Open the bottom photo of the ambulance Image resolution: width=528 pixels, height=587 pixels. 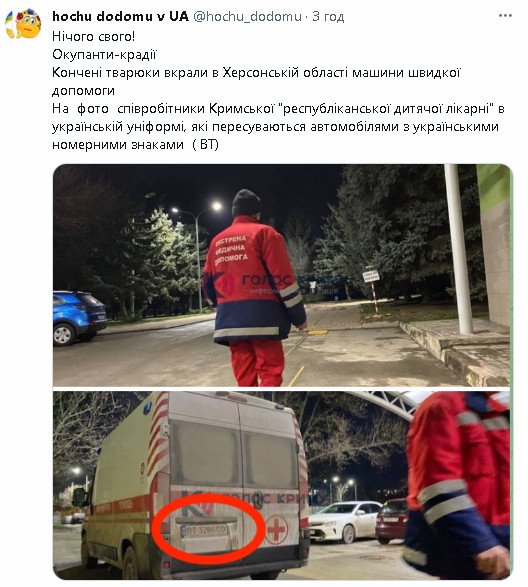pos(281,485)
